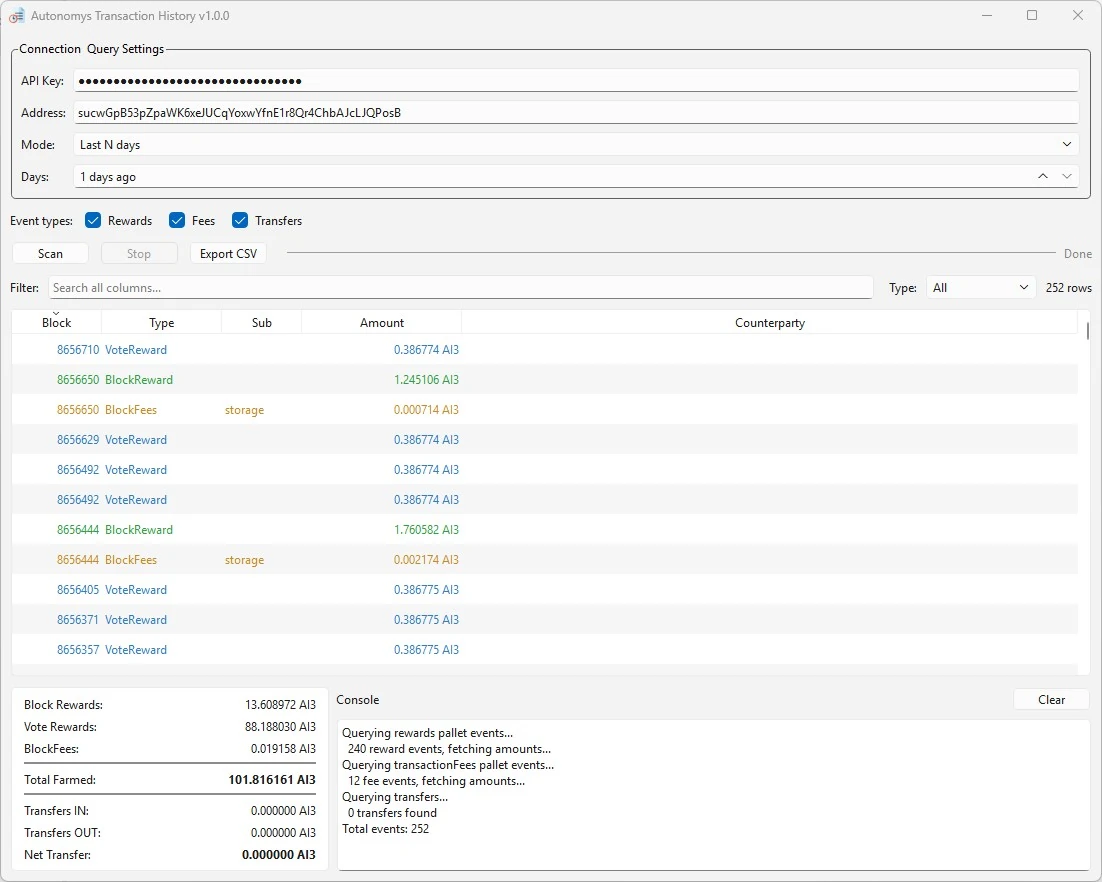Click the table's vertical scrollbar thumb
Viewport: 1102px width, 882px height.
(1087, 331)
